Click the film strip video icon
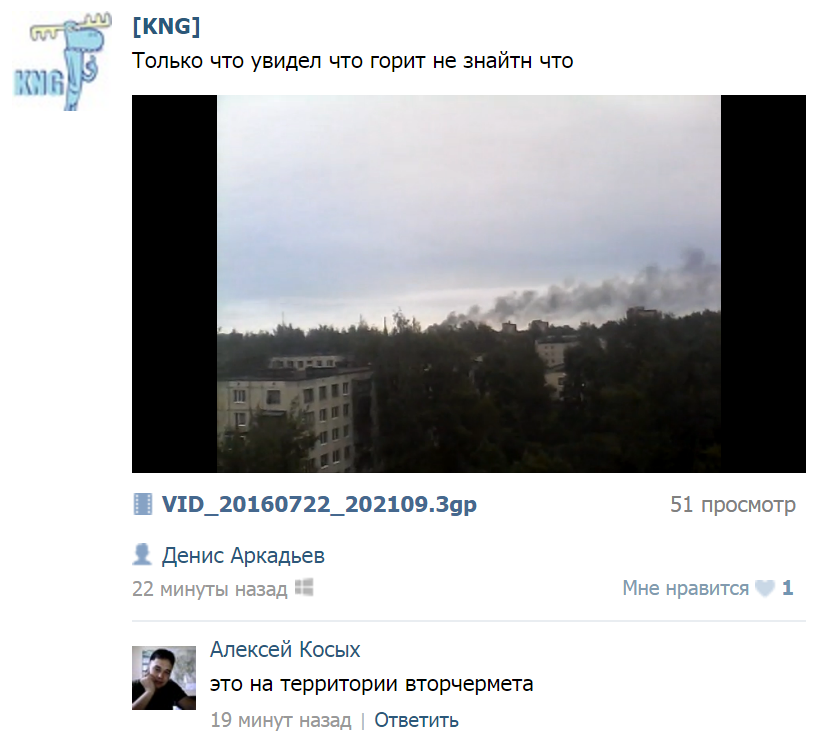 tap(143, 504)
